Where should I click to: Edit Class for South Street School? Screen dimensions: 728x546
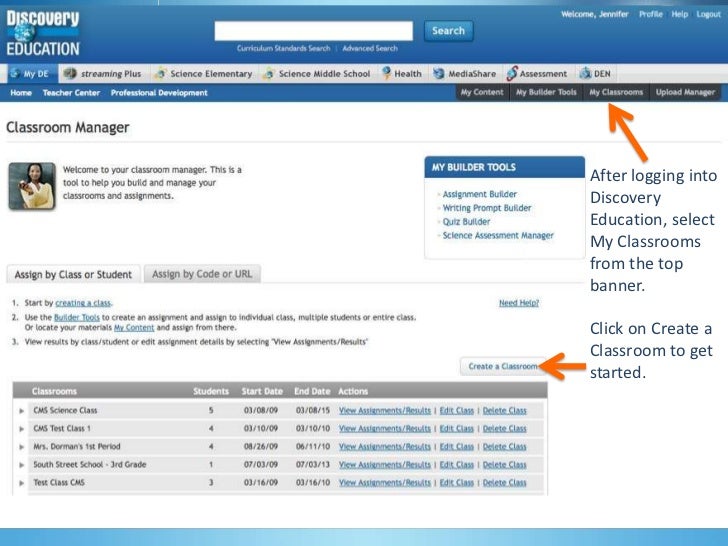tap(456, 465)
